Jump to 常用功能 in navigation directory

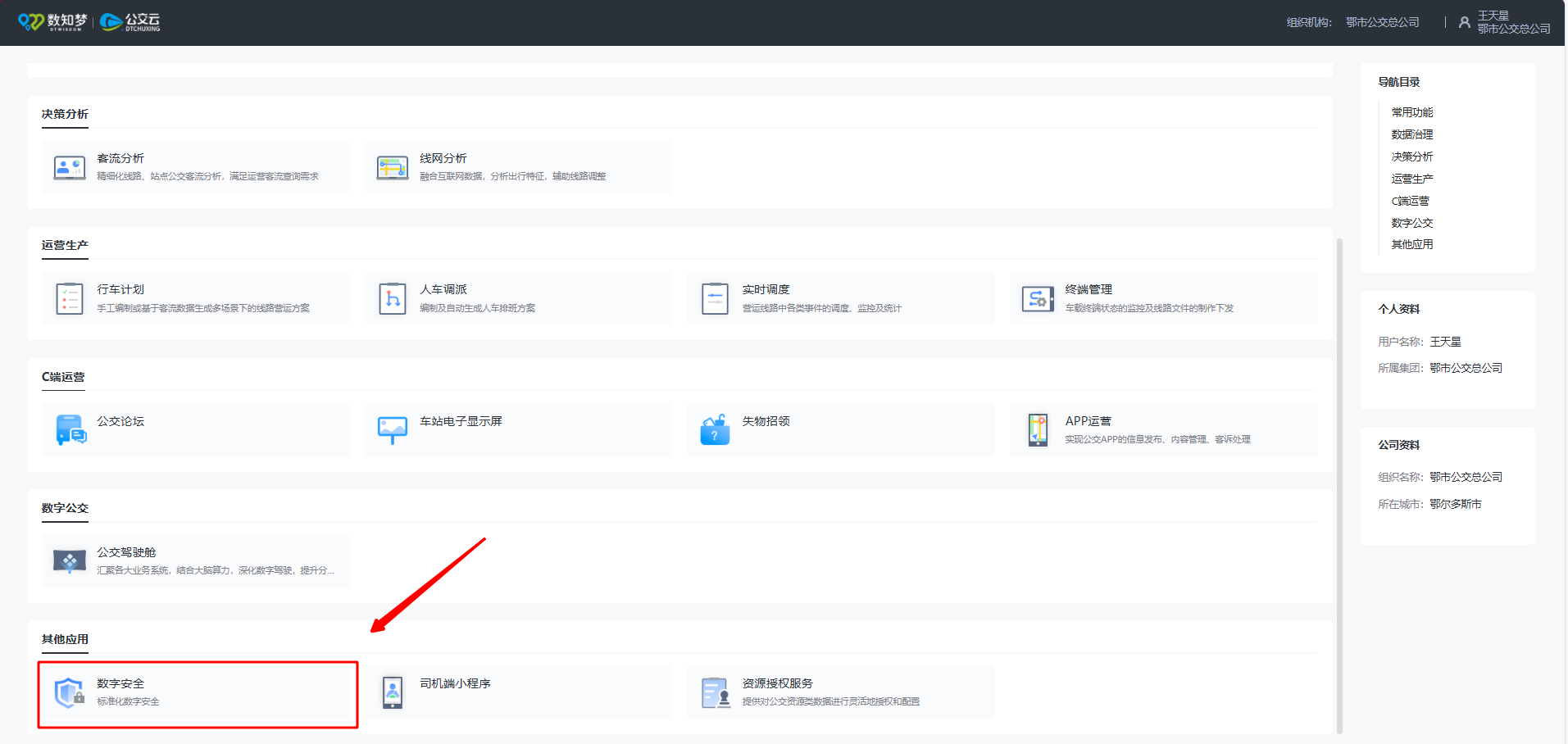point(1411,112)
